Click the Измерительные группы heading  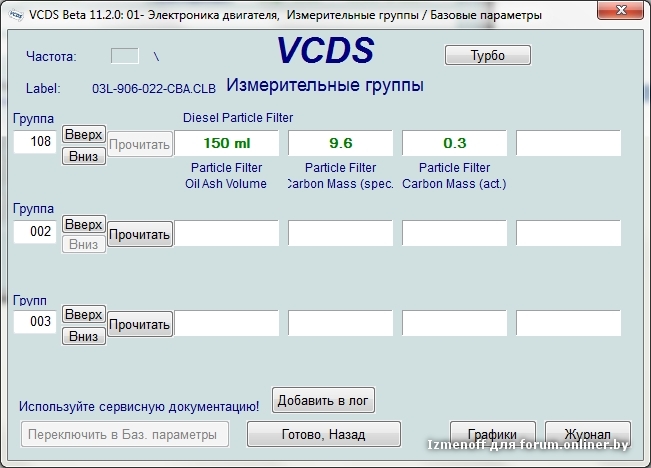click(x=325, y=86)
